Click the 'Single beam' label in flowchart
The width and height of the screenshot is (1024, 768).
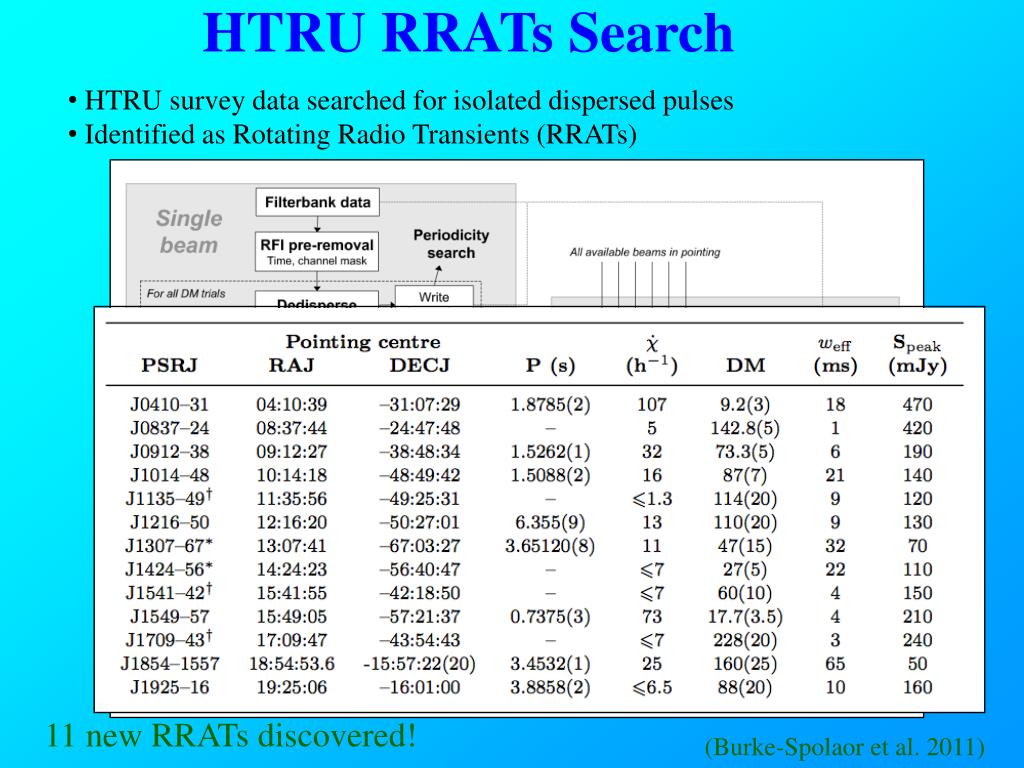pos(189,231)
